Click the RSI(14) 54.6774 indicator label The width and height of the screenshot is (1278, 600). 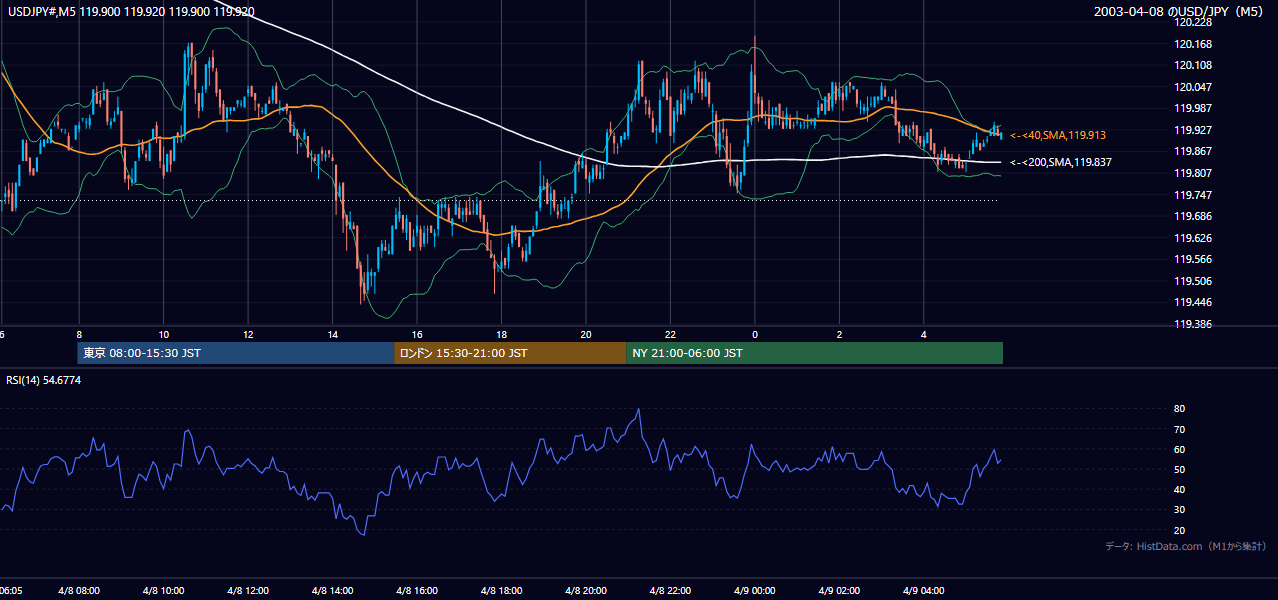[44, 380]
